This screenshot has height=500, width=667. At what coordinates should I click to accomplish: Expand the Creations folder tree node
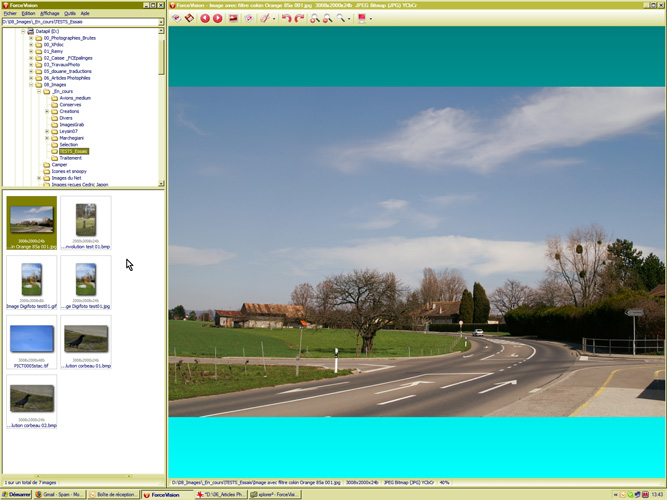tap(47, 111)
